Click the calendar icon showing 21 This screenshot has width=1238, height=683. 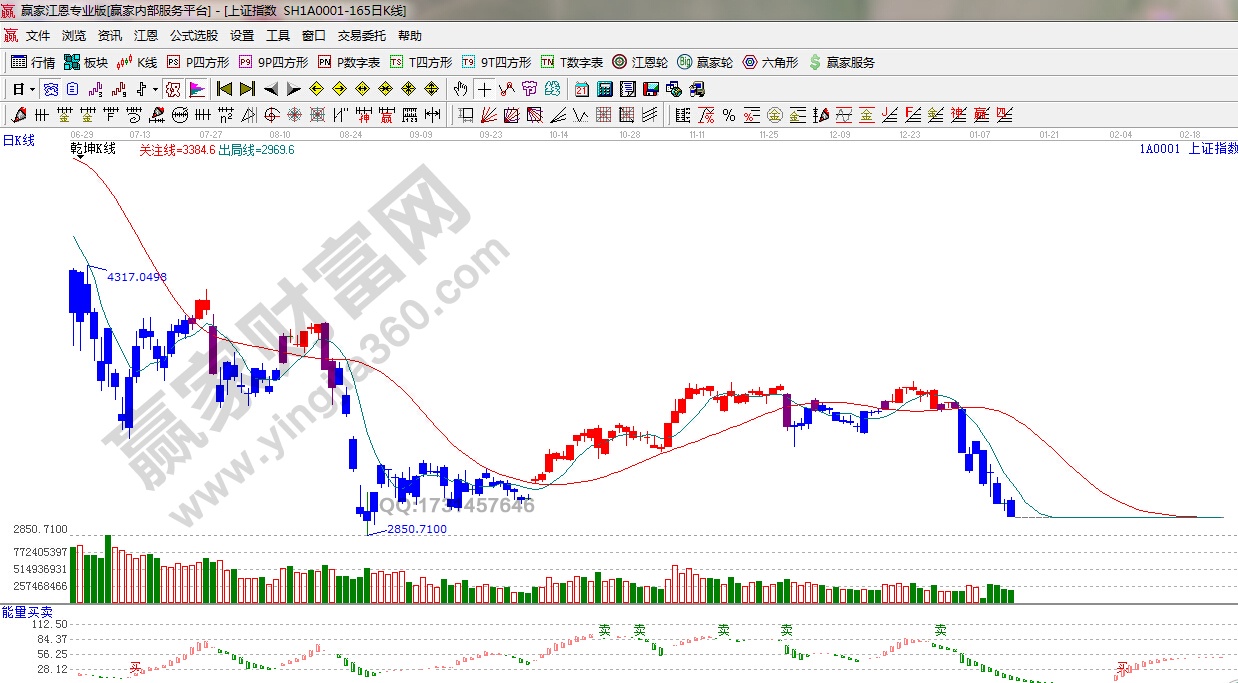pos(582,89)
